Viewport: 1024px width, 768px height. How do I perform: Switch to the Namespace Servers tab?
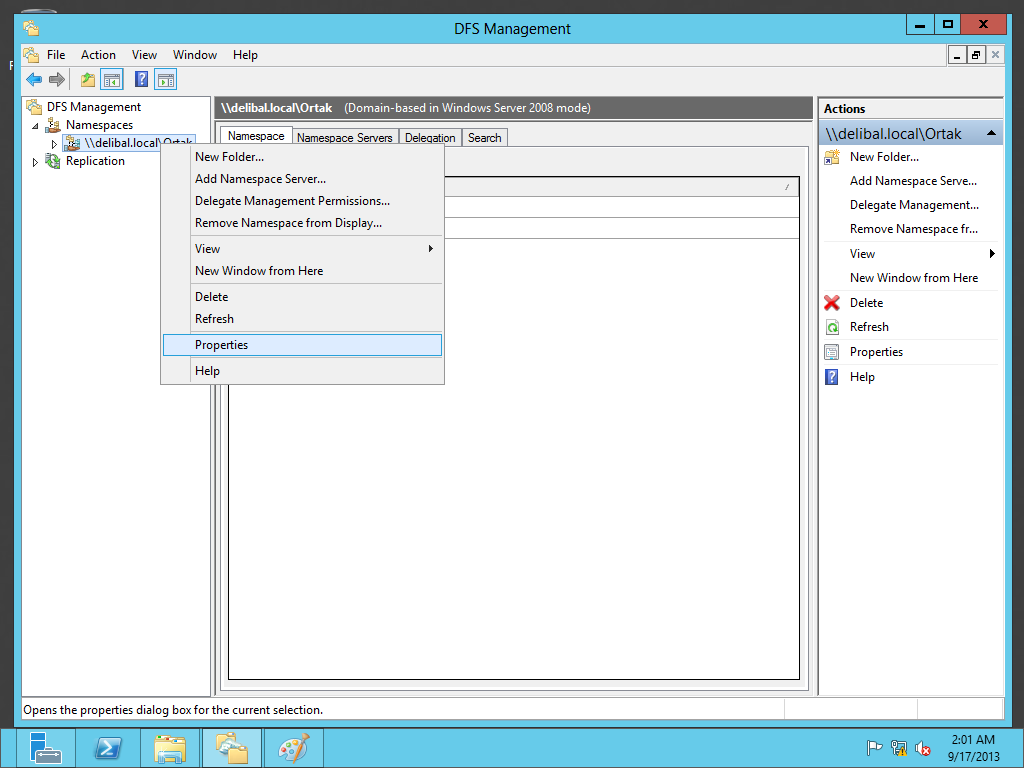tap(345, 138)
